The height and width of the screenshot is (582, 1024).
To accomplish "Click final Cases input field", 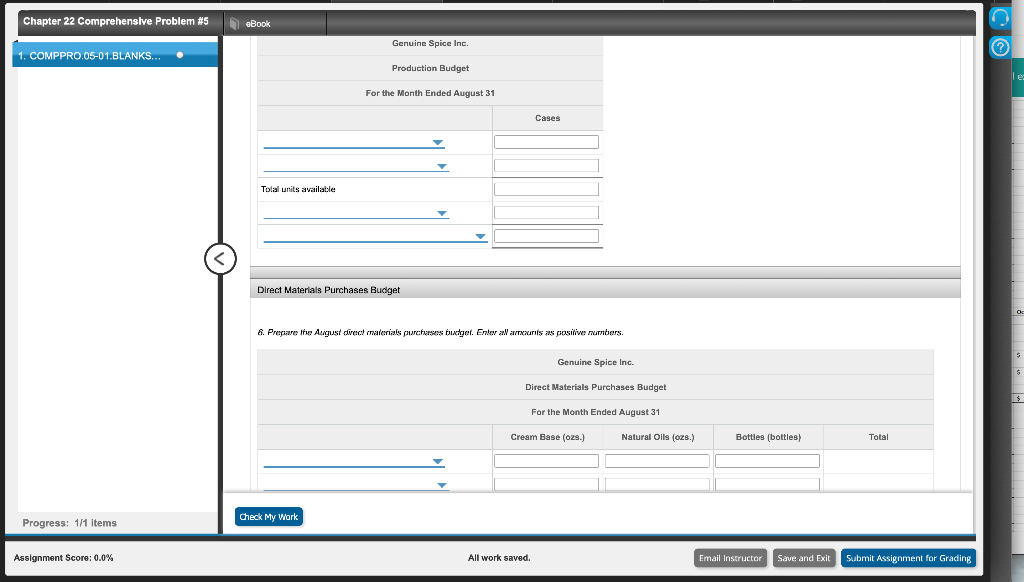I will [x=546, y=236].
